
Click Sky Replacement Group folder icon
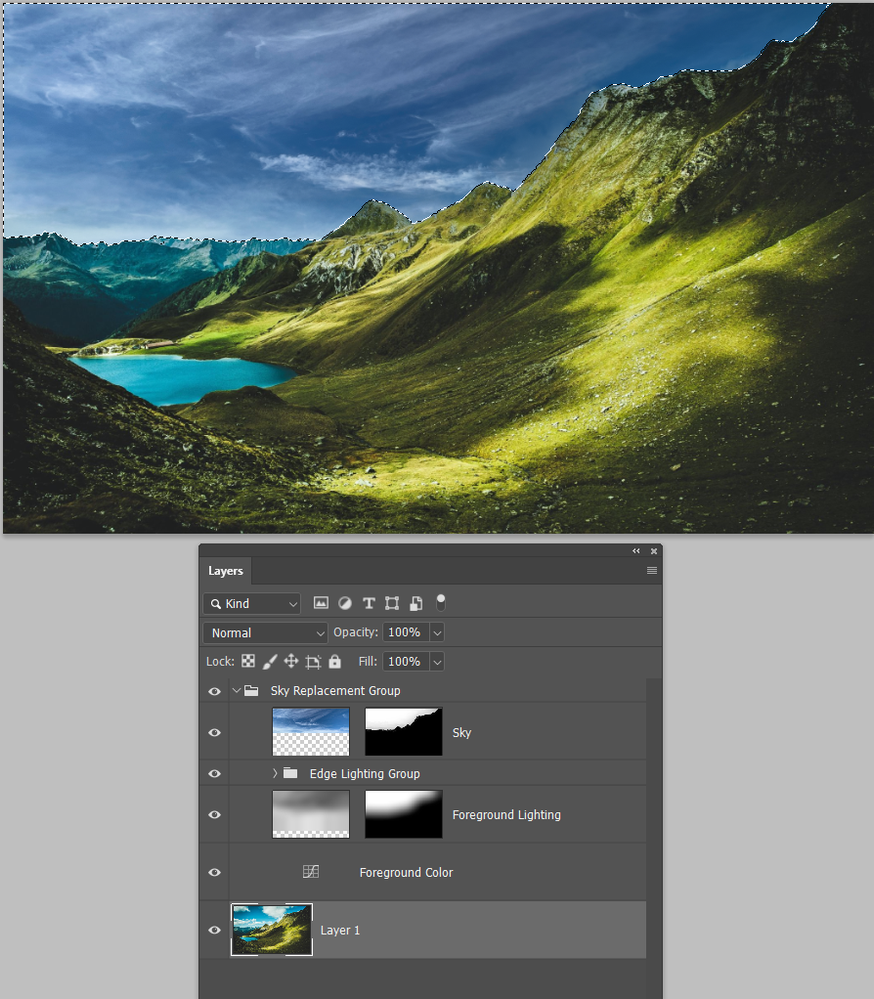tap(252, 691)
